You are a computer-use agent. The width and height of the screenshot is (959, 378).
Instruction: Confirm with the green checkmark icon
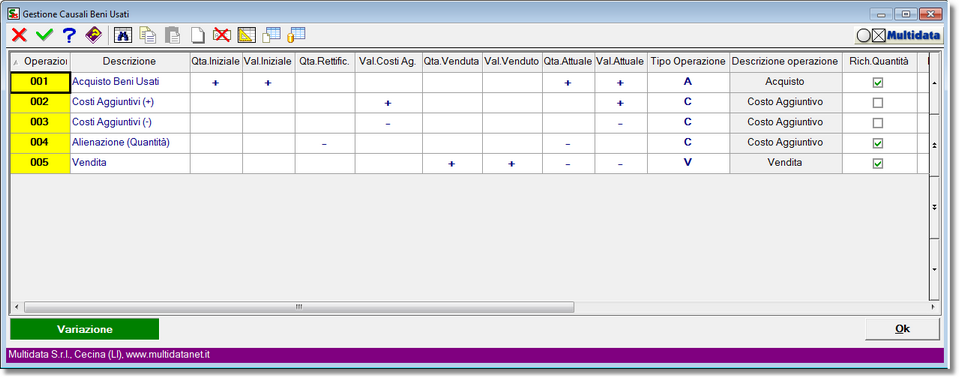click(x=43, y=35)
